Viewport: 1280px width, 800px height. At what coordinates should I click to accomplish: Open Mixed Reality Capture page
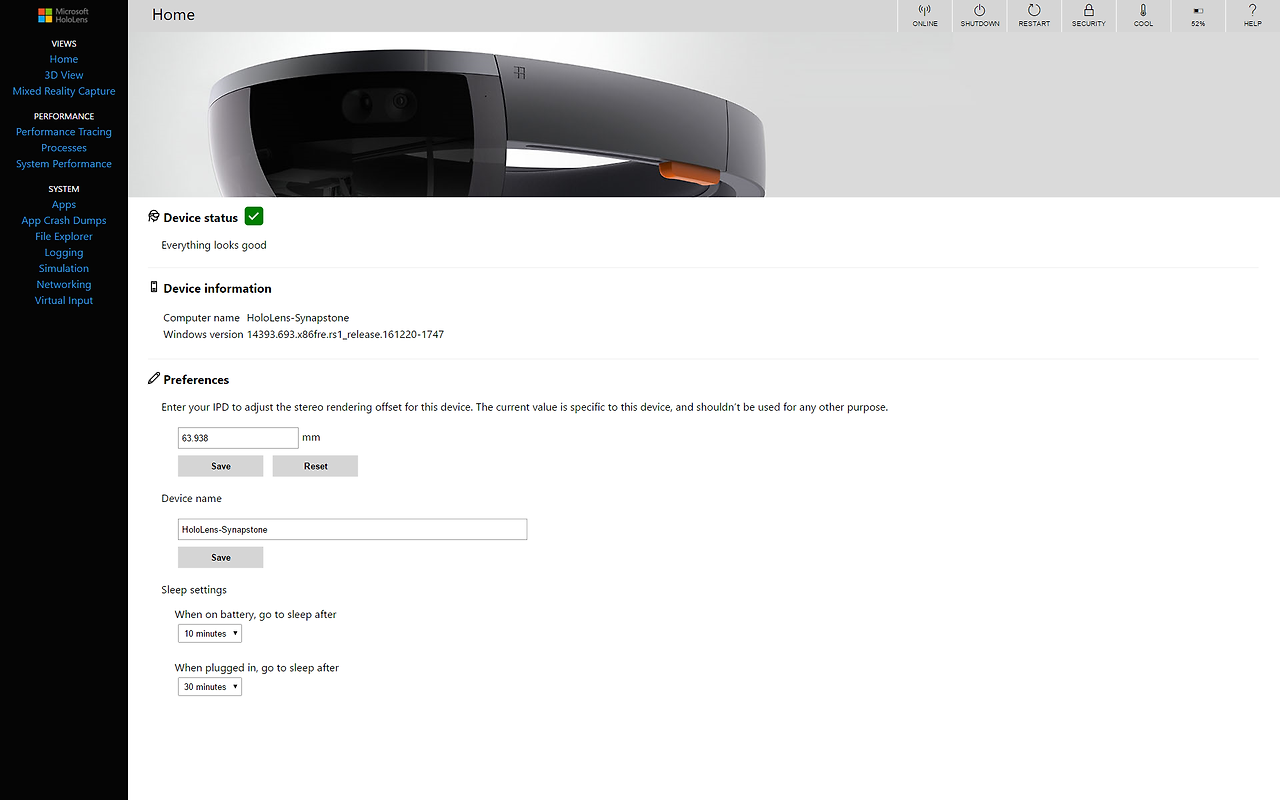64,91
